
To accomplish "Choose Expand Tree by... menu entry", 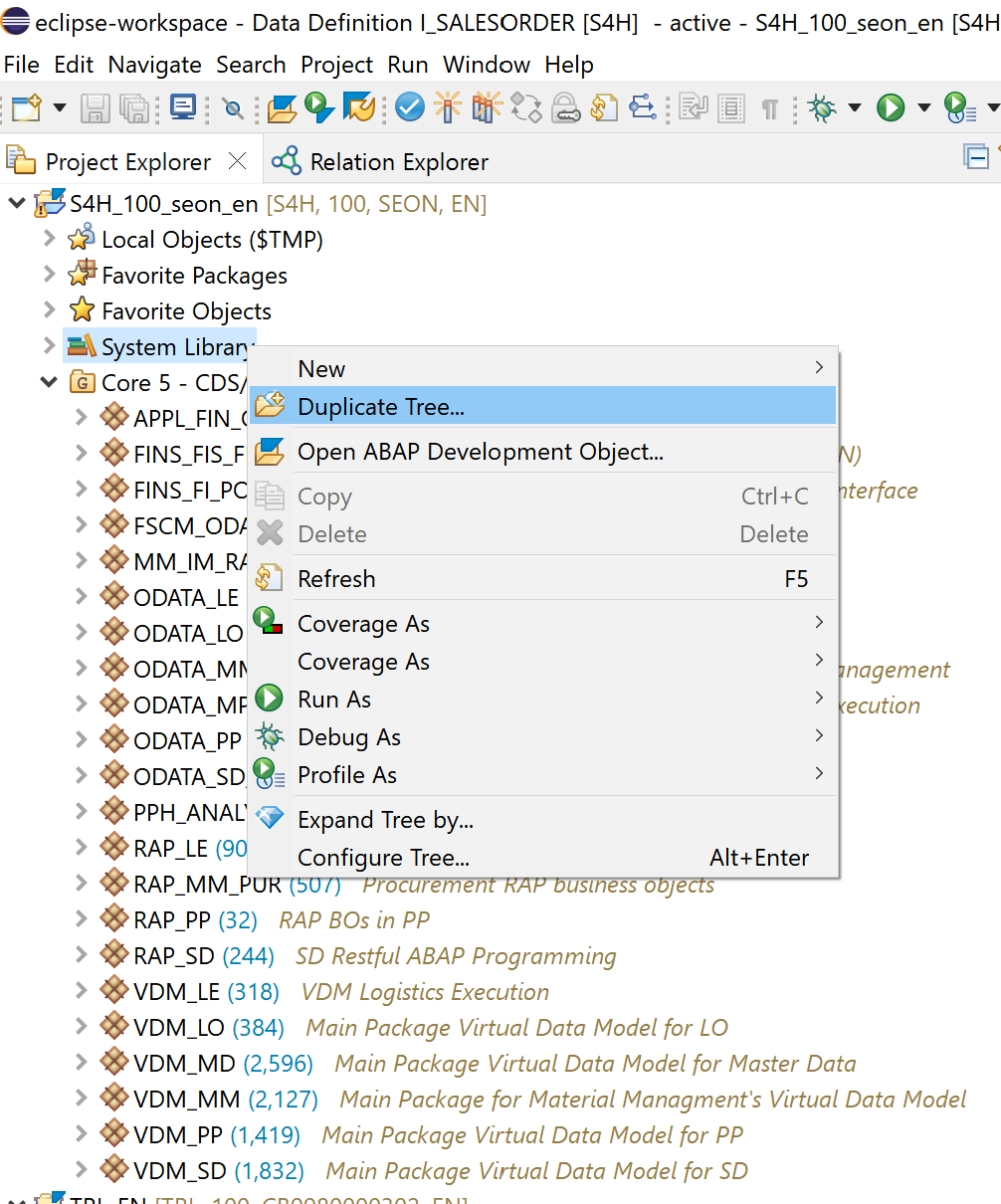I will click(x=542, y=820).
